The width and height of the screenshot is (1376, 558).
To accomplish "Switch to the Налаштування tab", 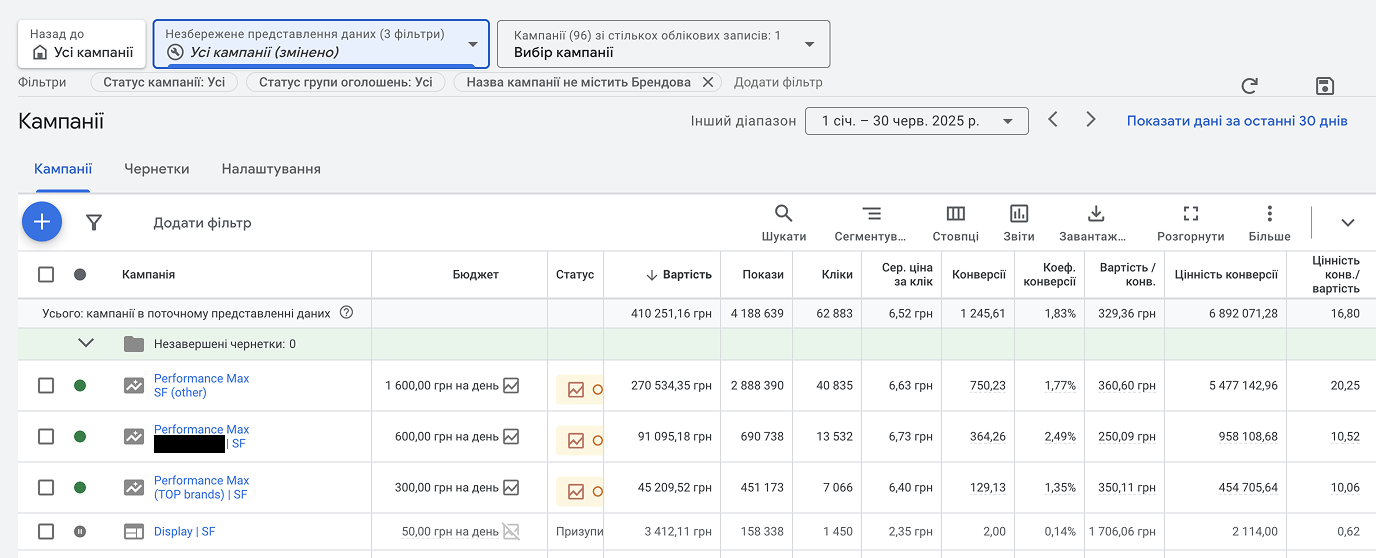I will (271, 169).
